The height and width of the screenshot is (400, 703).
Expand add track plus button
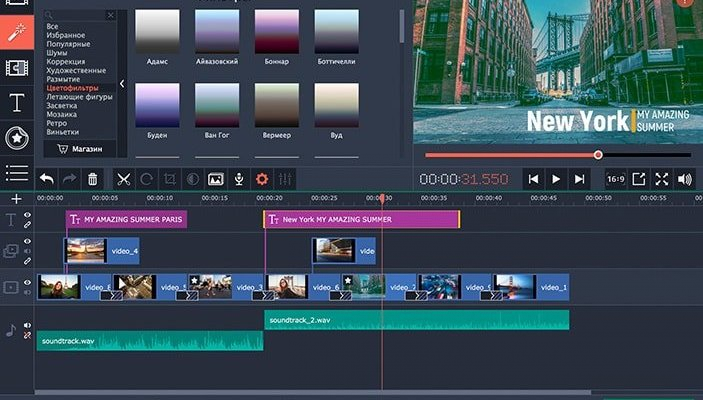[x=16, y=199]
